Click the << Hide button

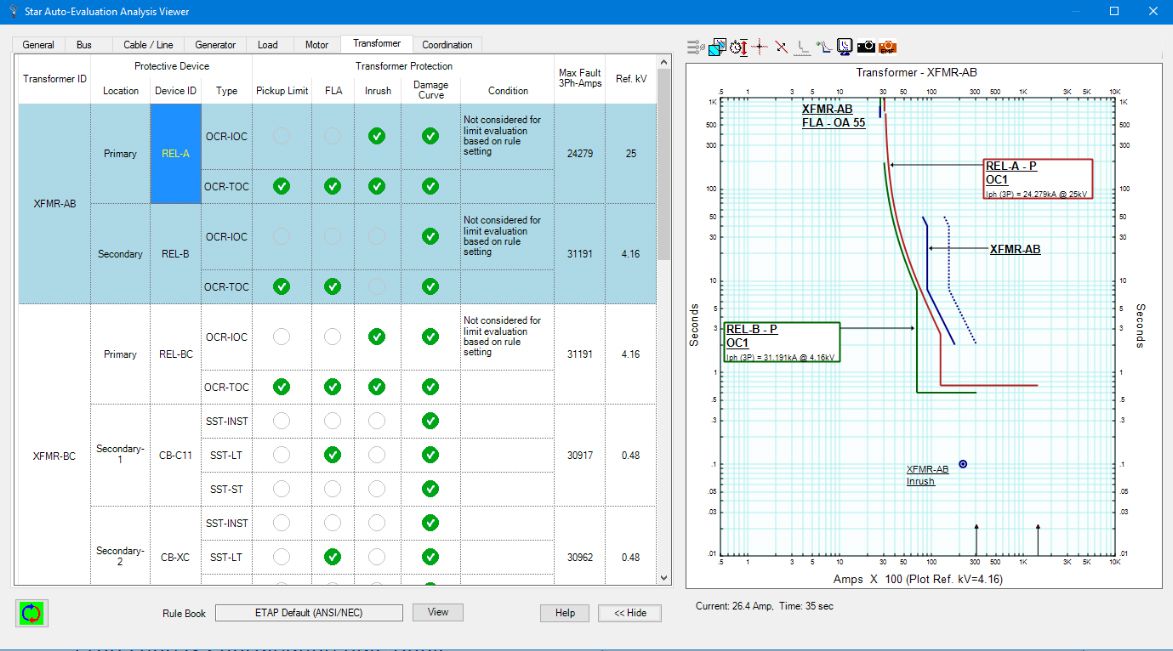point(629,613)
